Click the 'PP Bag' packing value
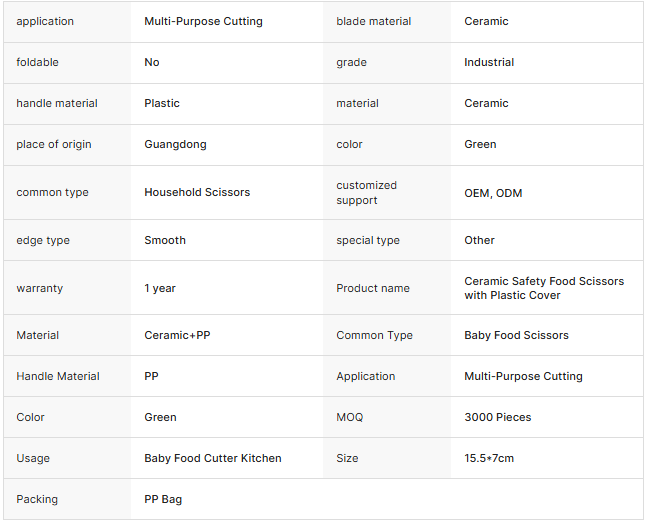646x521 pixels. coord(163,499)
